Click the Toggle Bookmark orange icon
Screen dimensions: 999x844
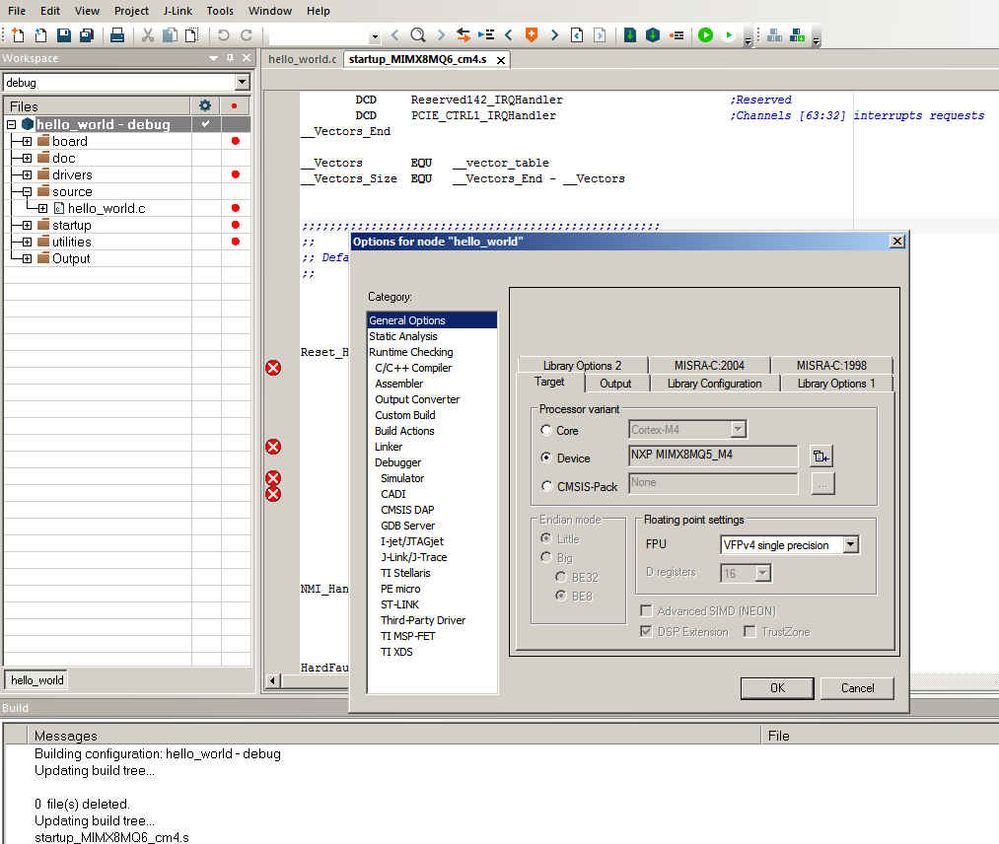[531, 35]
